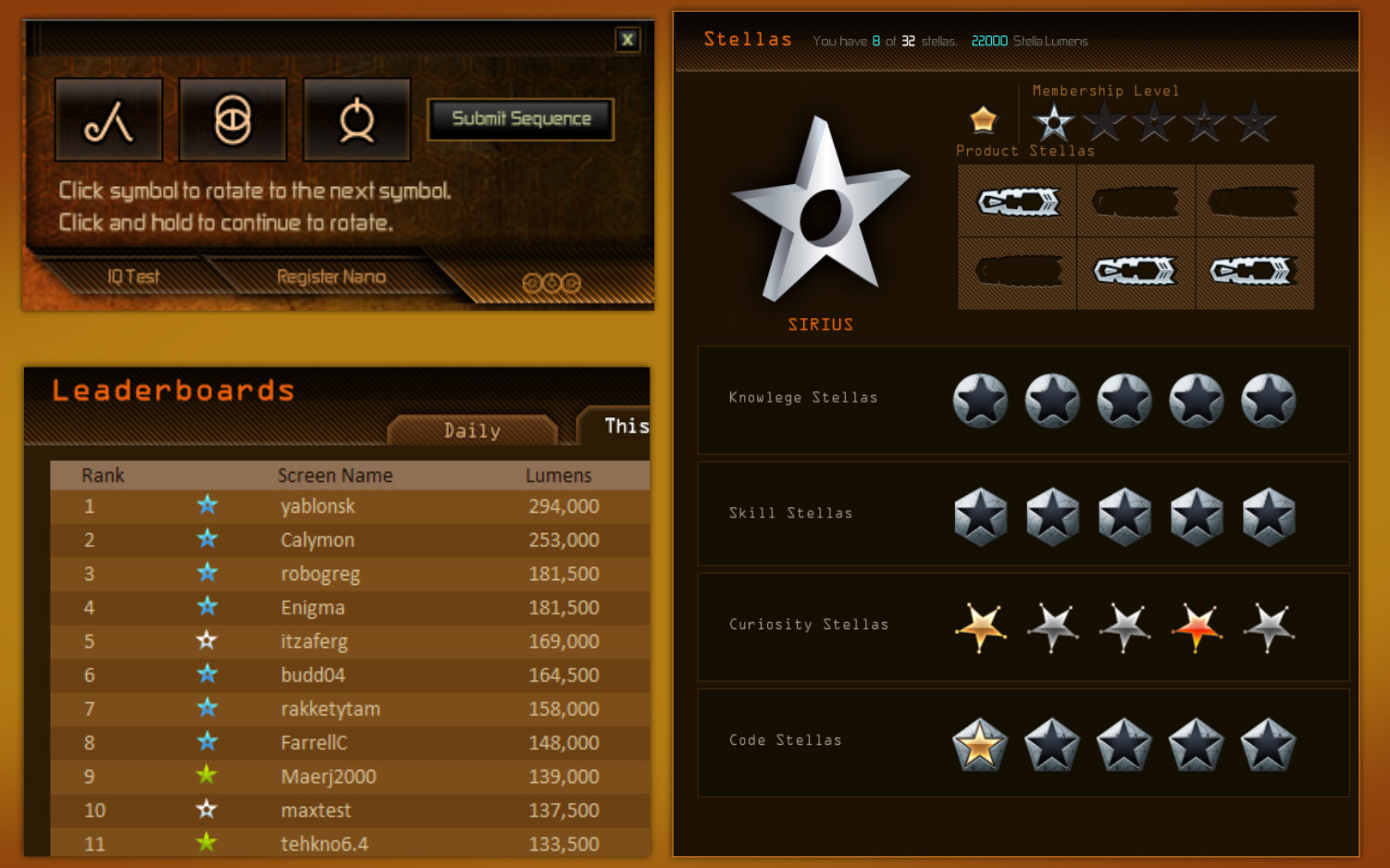Click the large Sirius star emblem

820,209
